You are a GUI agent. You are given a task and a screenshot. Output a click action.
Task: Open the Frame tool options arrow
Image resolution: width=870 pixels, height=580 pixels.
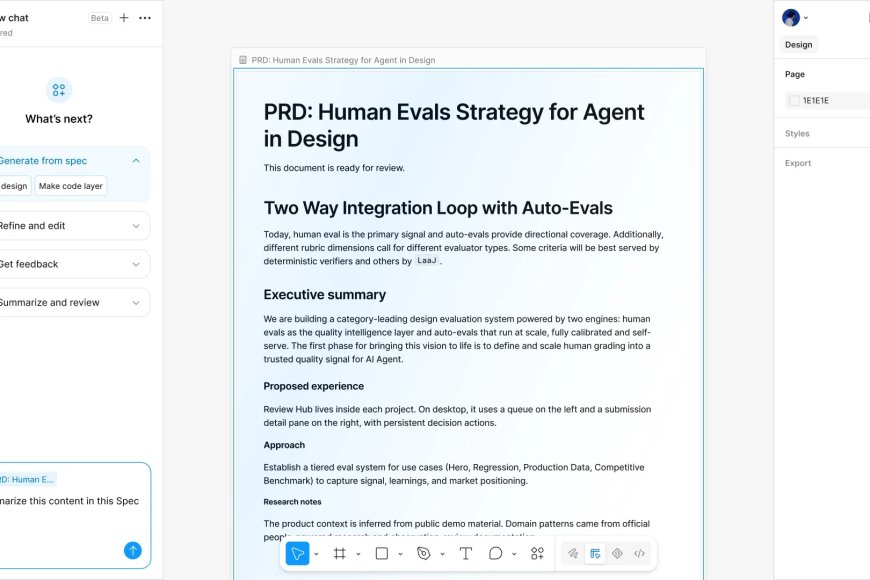[x=358, y=554]
